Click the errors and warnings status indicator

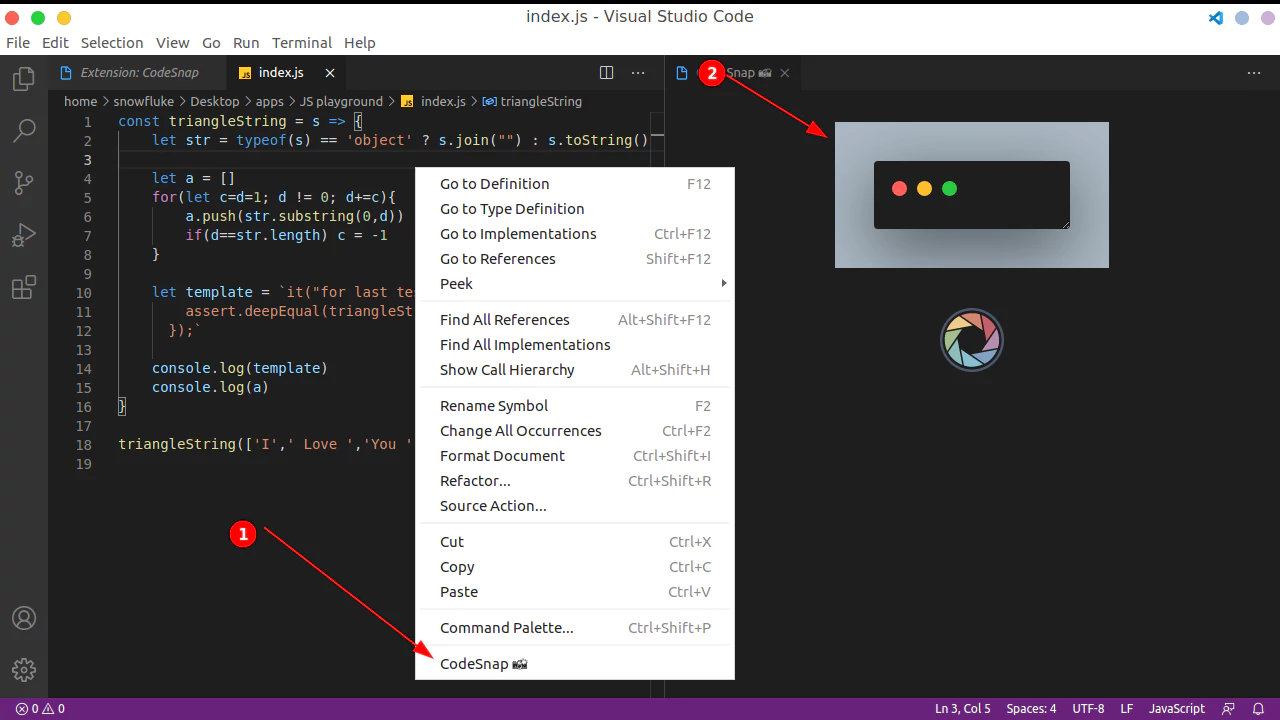coord(41,709)
